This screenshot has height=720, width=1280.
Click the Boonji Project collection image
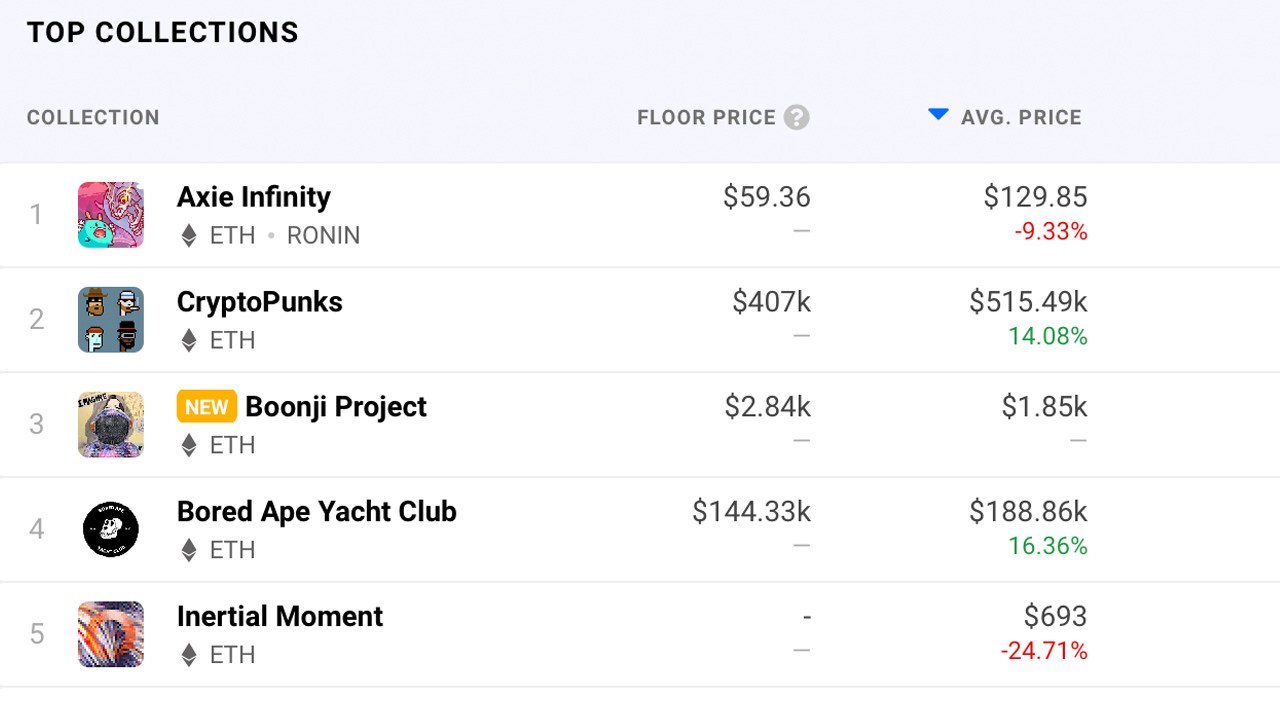(111, 425)
